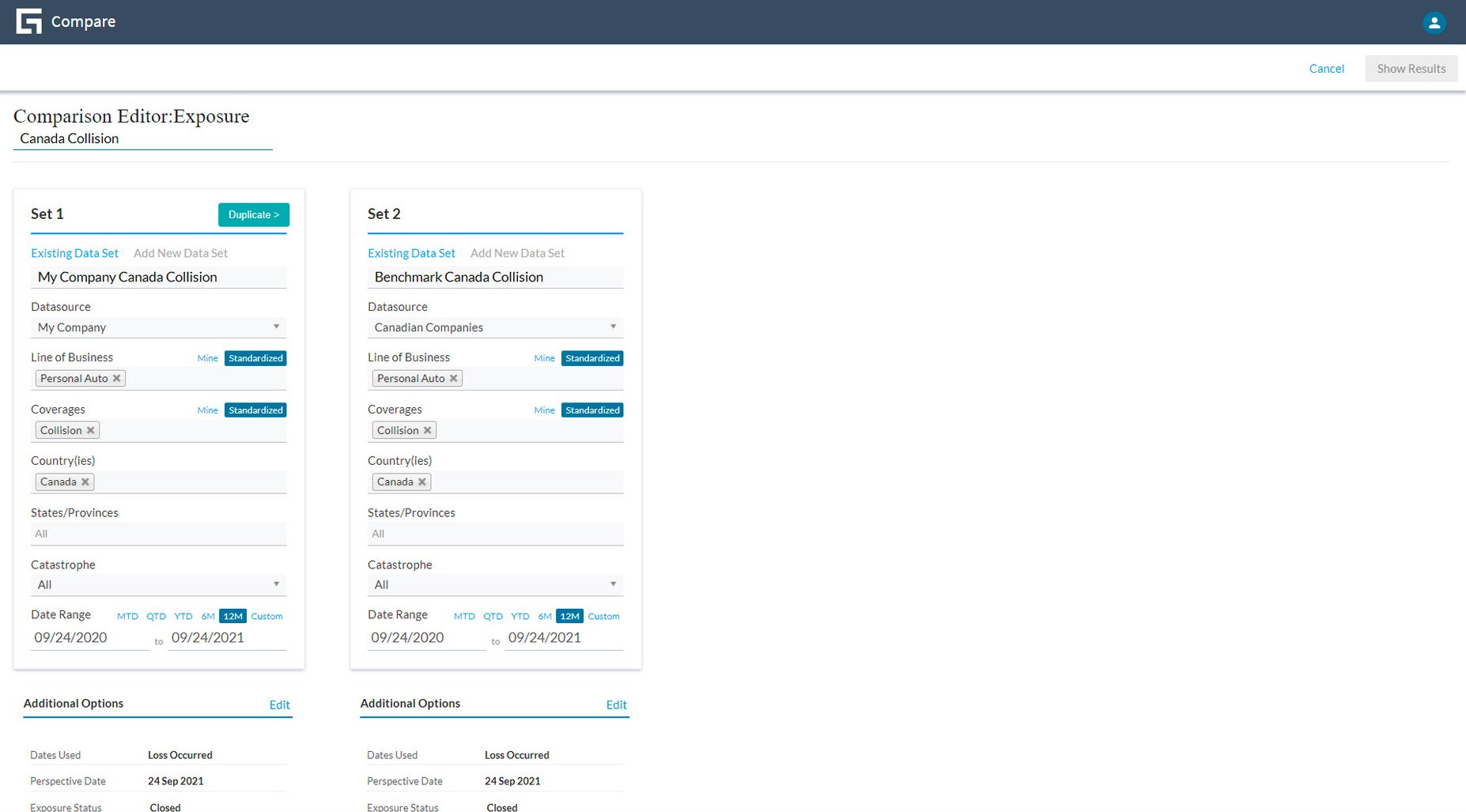1466x812 pixels.
Task: Select Existing Data Set in Set 1
Action: click(74, 253)
